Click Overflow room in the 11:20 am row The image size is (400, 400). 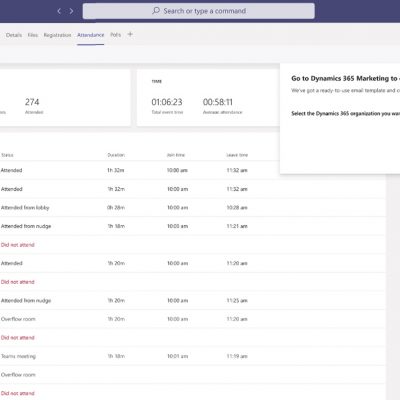pyautogui.click(x=18, y=319)
